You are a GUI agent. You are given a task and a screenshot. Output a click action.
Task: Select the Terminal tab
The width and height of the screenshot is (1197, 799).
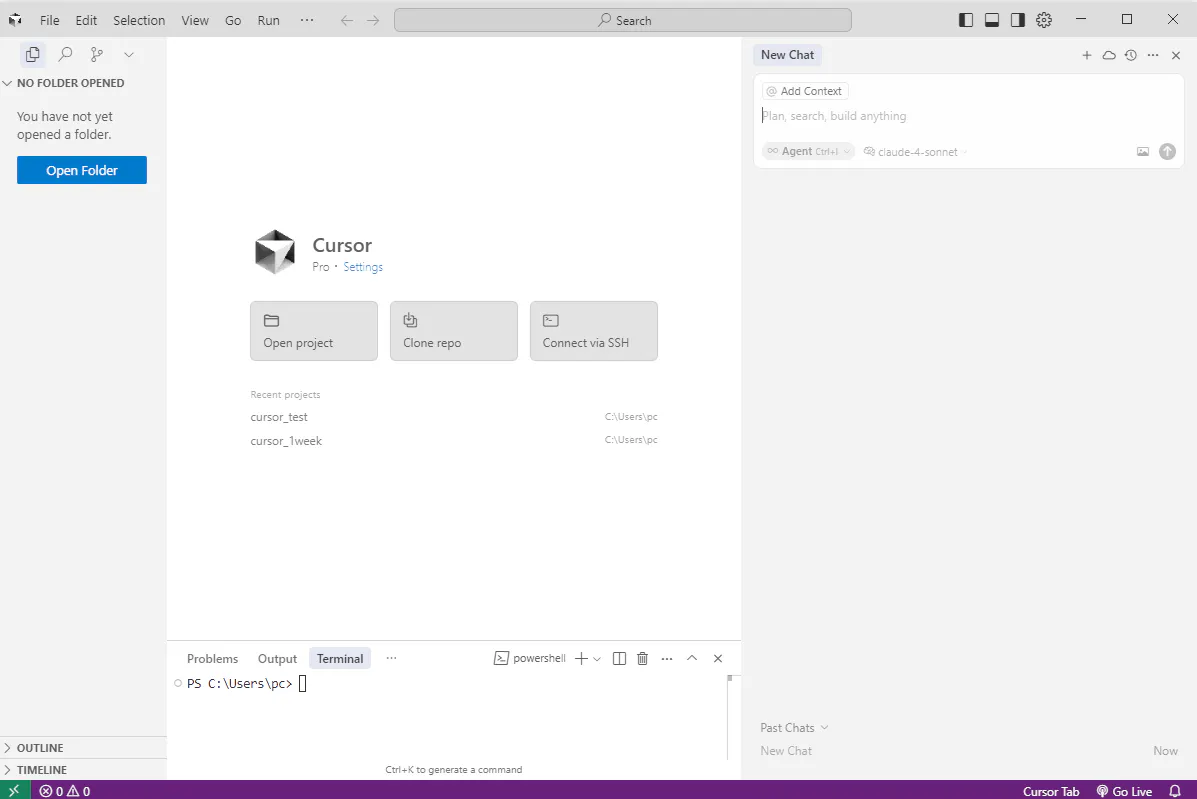coord(340,659)
